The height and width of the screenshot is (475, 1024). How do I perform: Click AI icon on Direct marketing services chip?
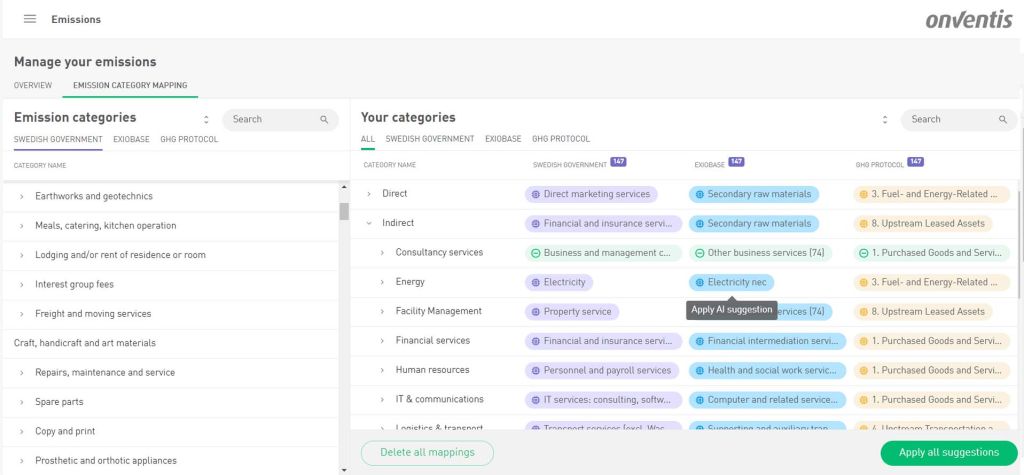point(536,194)
